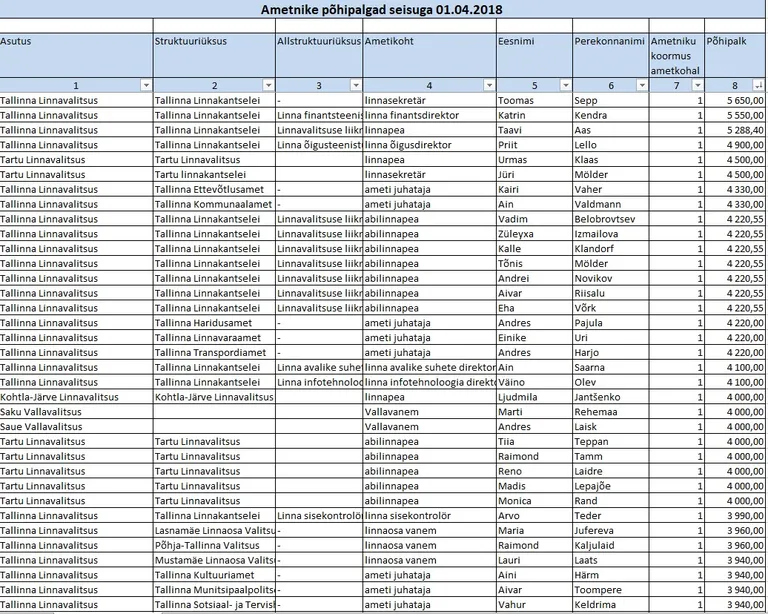Select the 'Struktuuriüksus' header cell
Viewport: 768px width, 614px height.
[x=215, y=55]
